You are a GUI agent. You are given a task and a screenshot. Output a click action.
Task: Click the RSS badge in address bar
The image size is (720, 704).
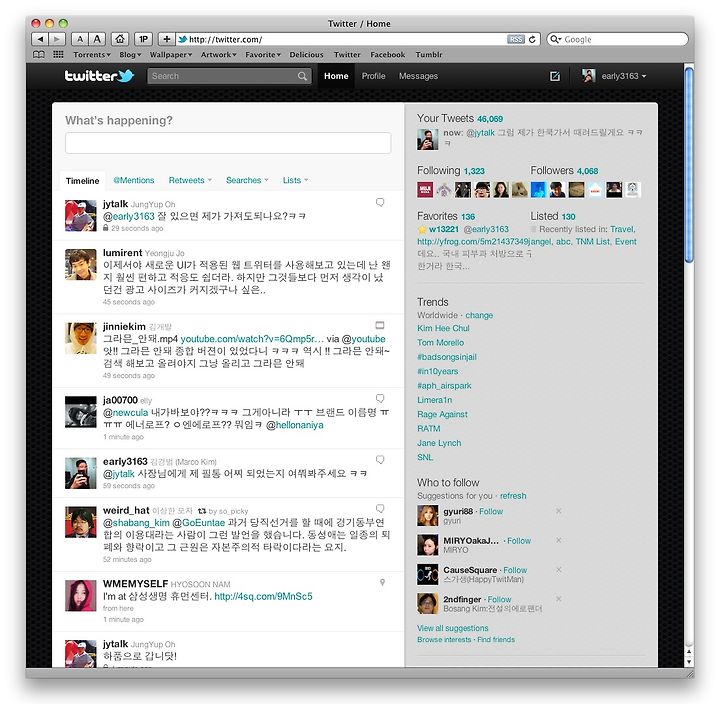tap(516, 39)
